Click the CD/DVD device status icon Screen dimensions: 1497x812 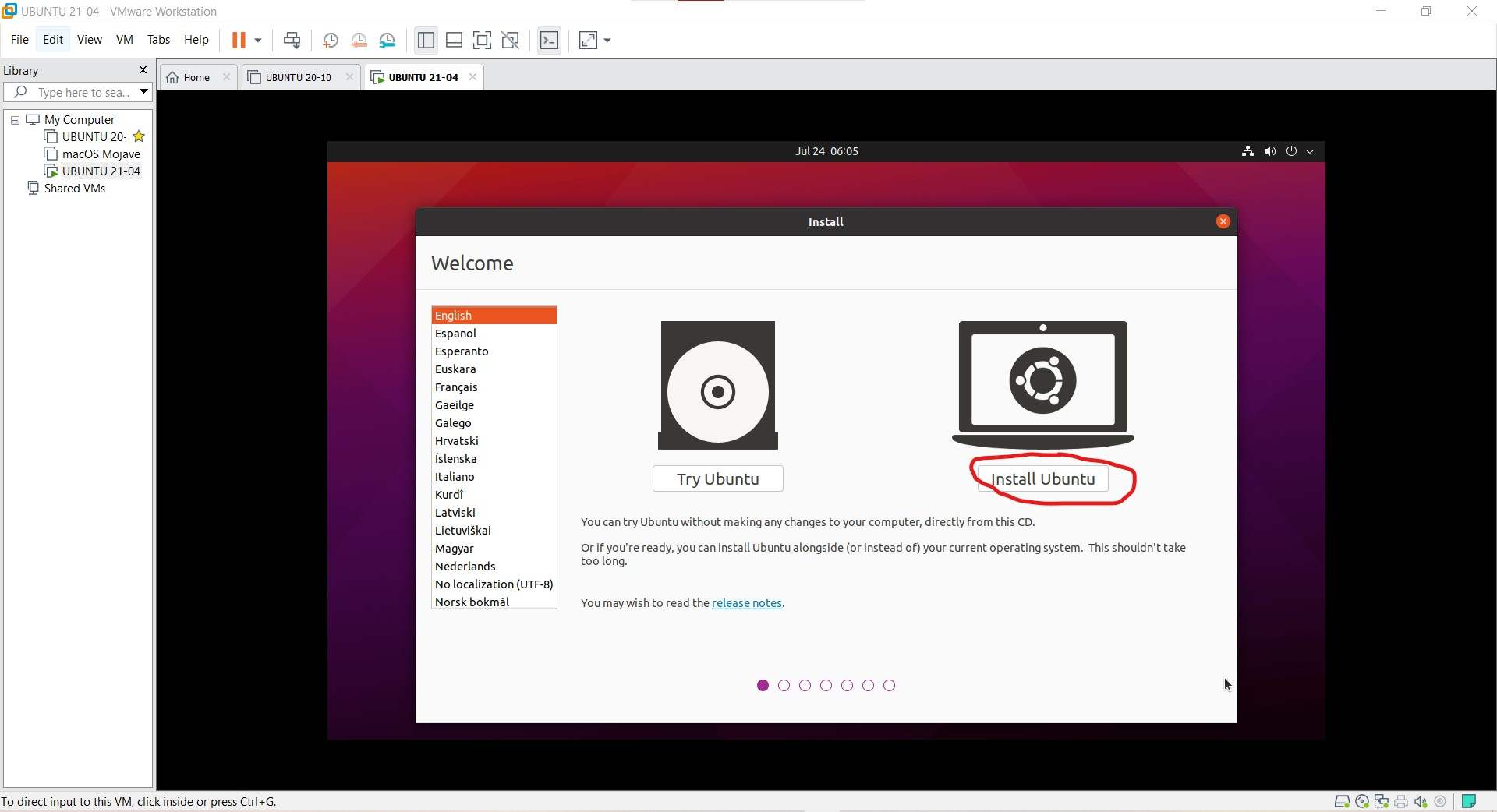(x=1362, y=801)
